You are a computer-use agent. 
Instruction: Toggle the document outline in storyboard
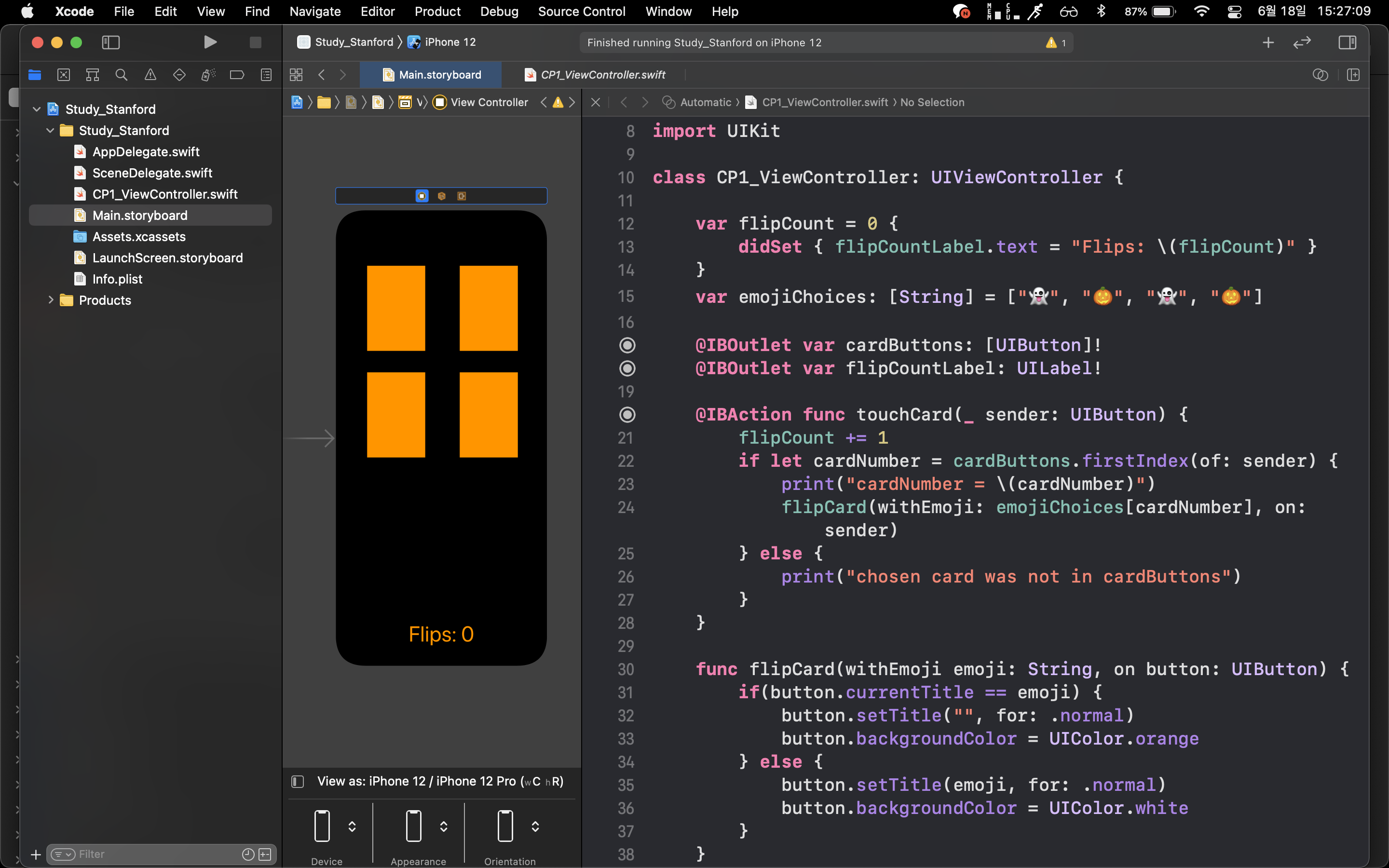click(297, 781)
